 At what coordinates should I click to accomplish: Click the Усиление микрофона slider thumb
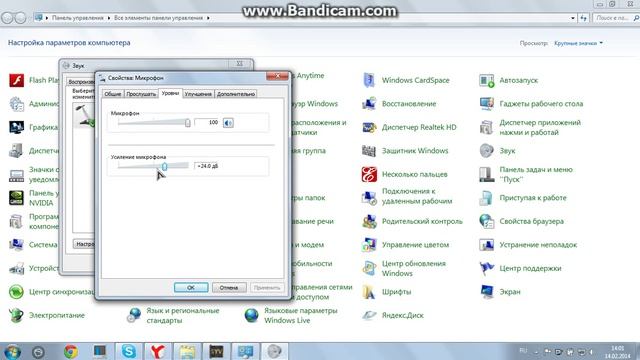pos(164,166)
